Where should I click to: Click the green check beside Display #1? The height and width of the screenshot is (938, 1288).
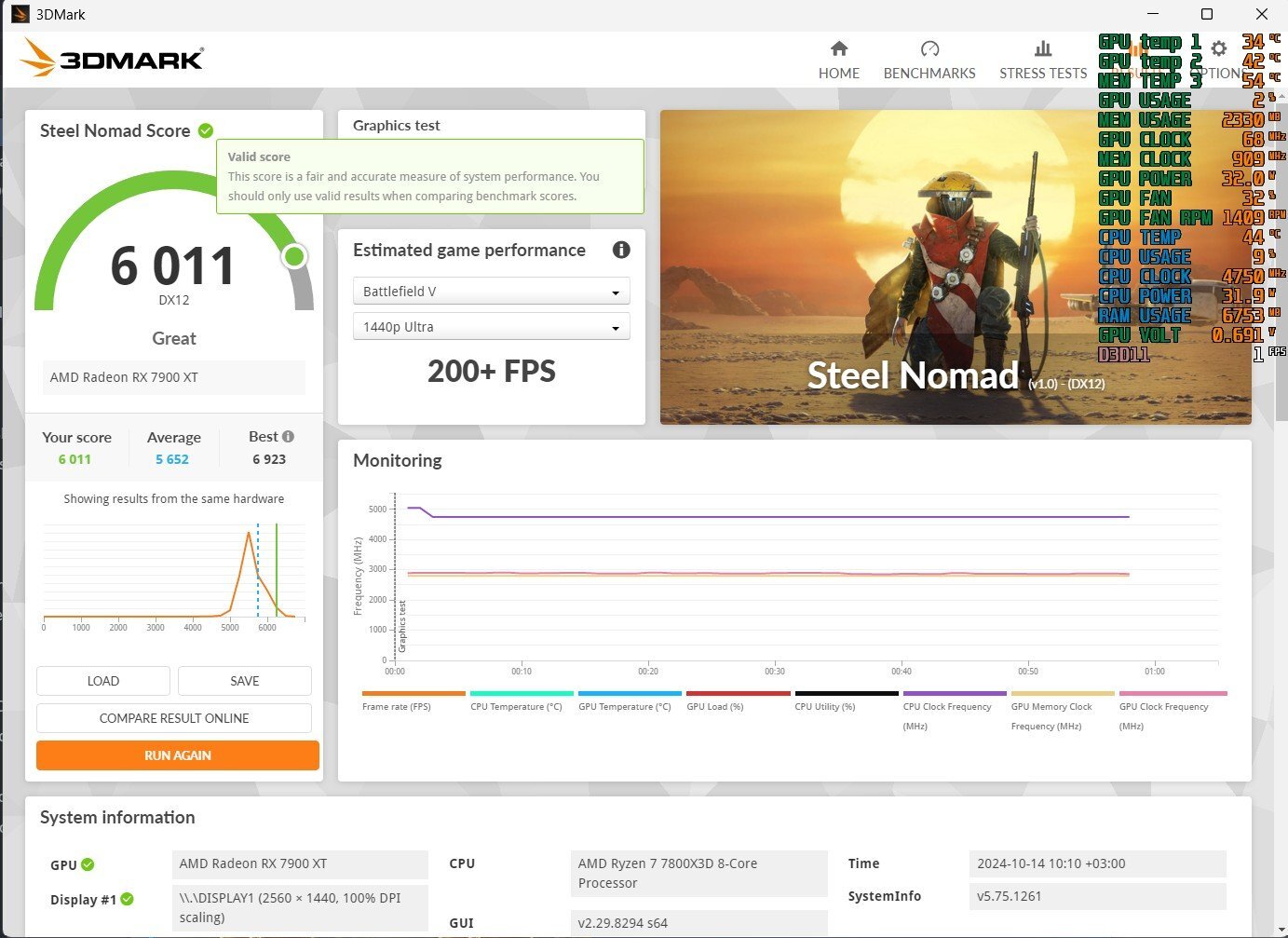[127, 899]
